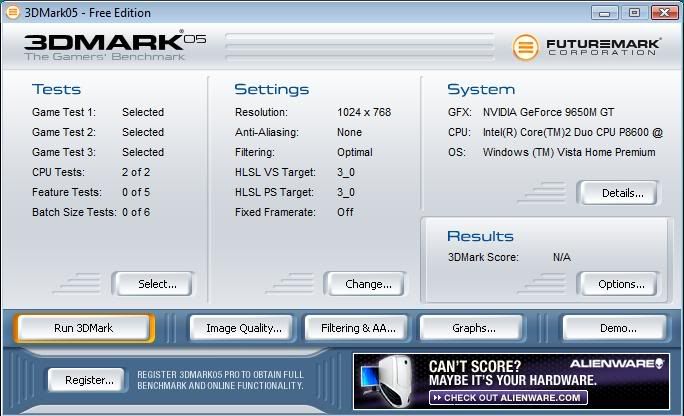Click the 'HLSL VS Target:' label
The height and width of the screenshot is (416, 684).
(x=275, y=172)
